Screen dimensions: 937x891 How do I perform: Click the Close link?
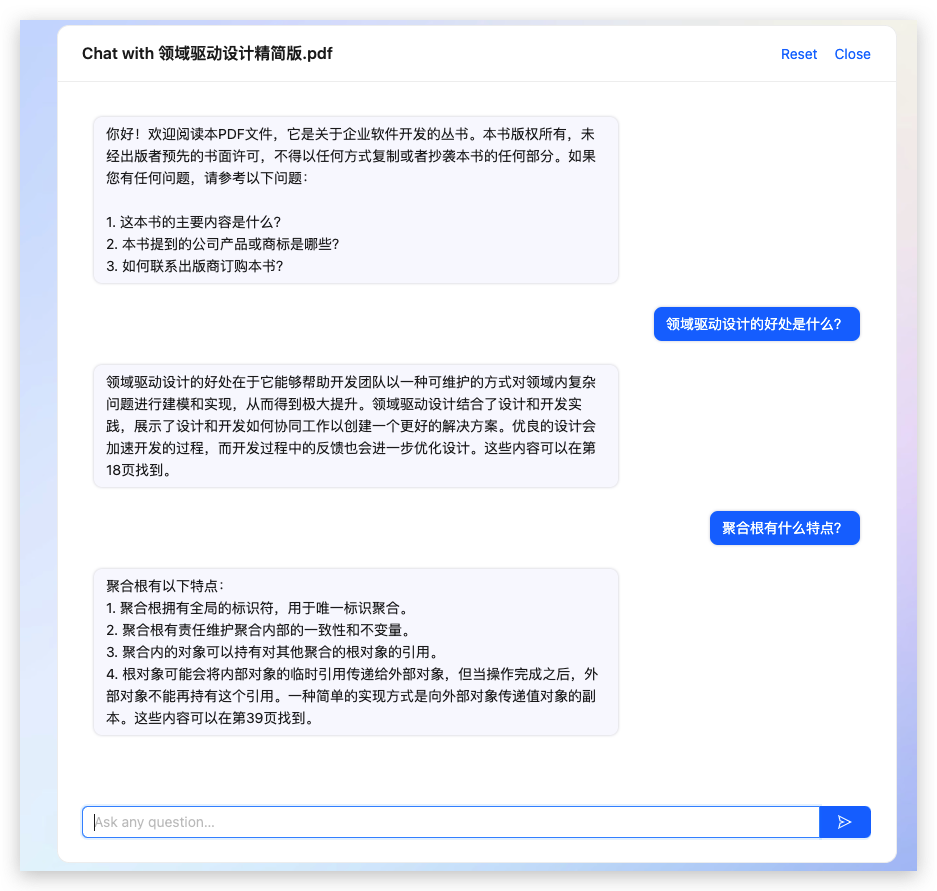tap(852, 54)
